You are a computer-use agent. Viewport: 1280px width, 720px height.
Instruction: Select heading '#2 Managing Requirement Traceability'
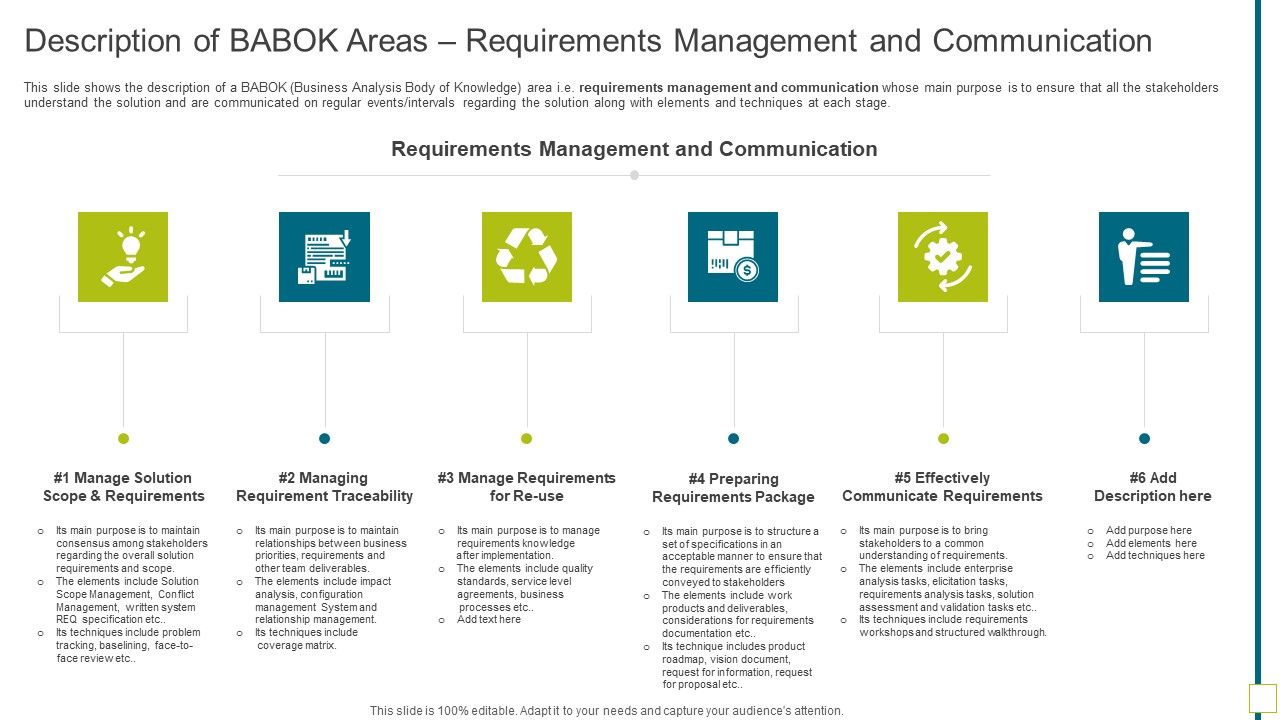pyautogui.click(x=324, y=487)
